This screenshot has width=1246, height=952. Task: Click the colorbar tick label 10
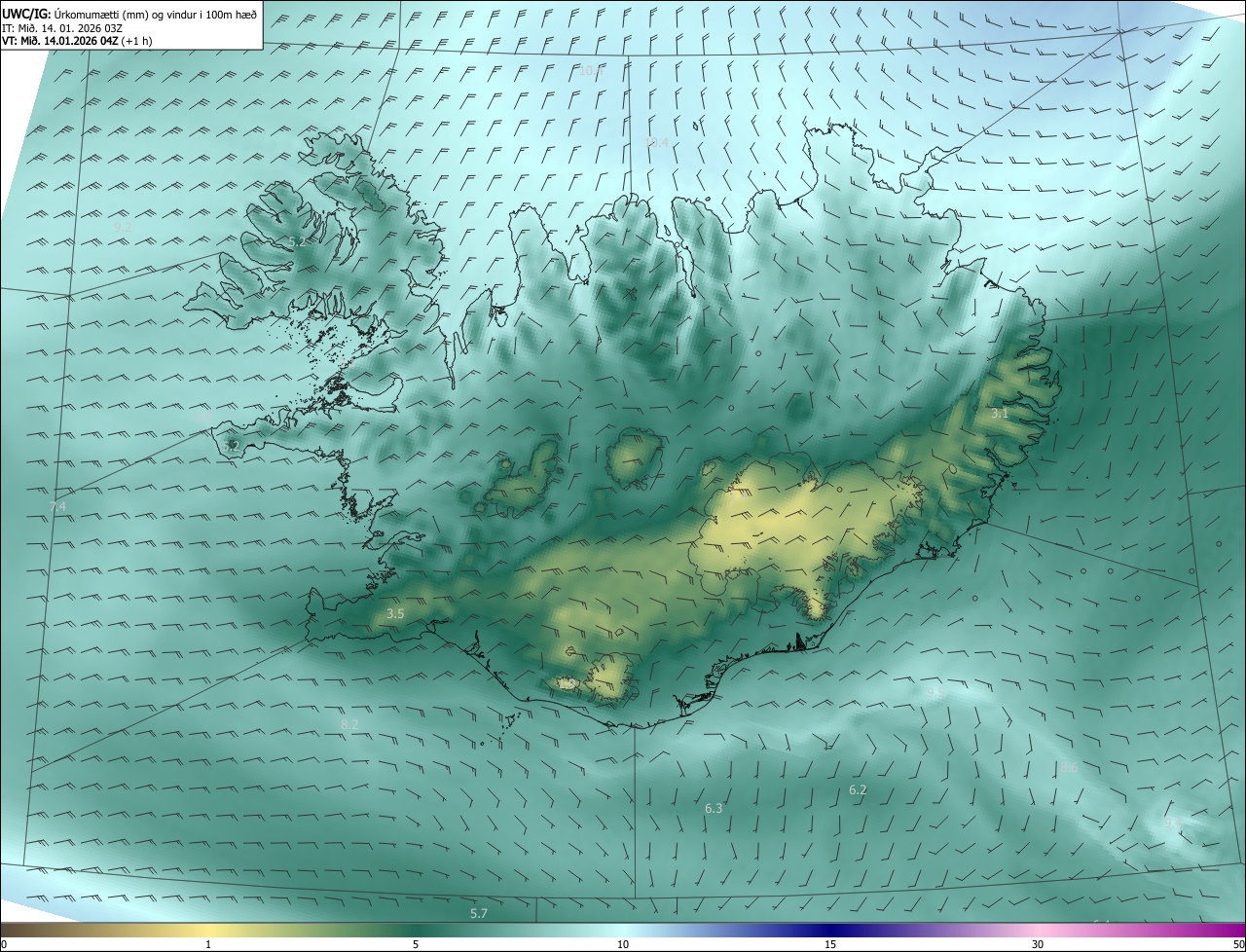tap(623, 944)
